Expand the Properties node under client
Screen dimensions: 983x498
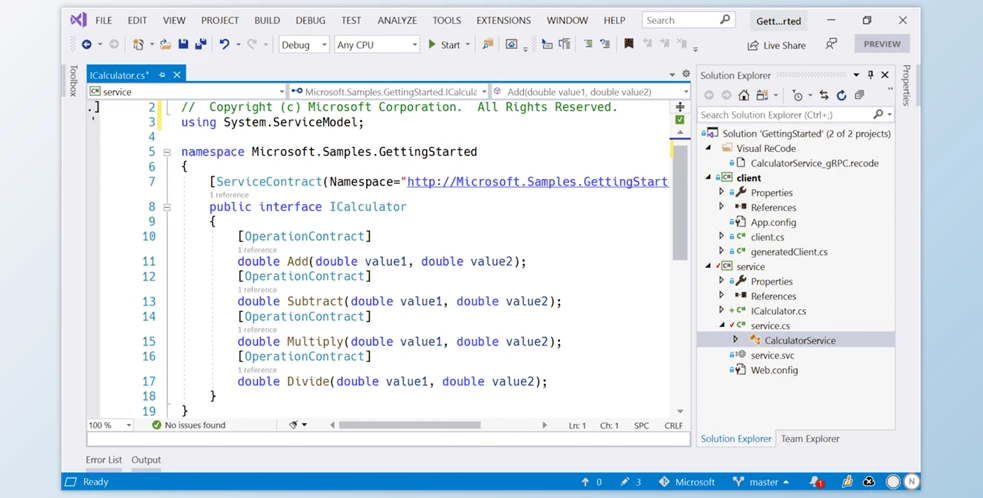(721, 192)
